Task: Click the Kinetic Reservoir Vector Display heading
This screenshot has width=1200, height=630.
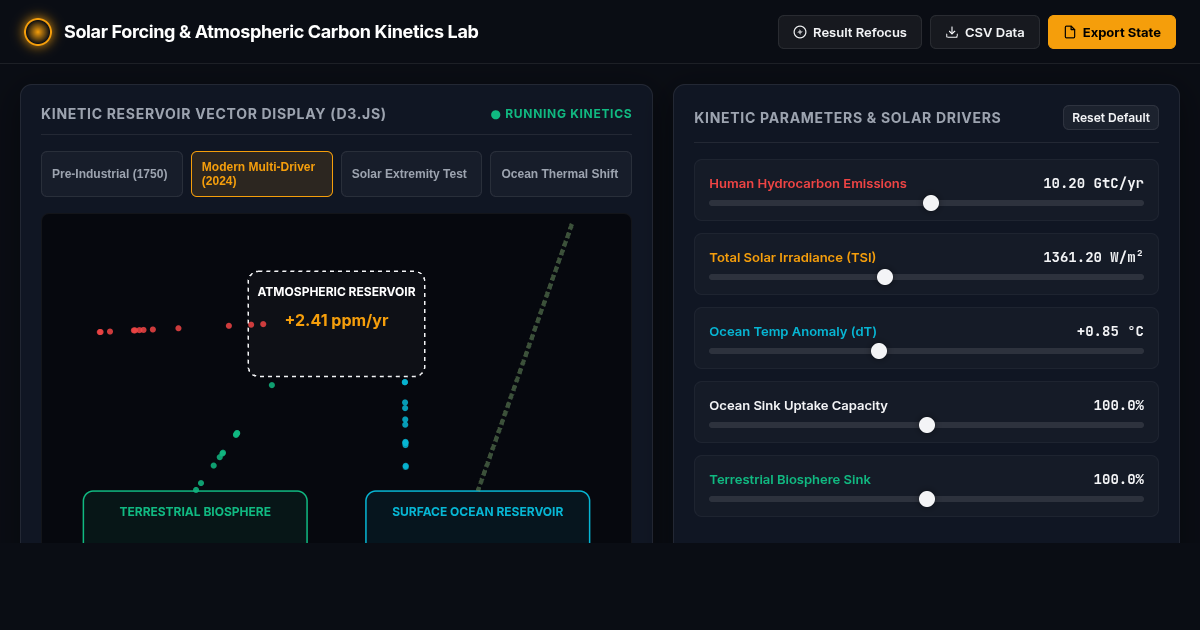Action: (213, 114)
